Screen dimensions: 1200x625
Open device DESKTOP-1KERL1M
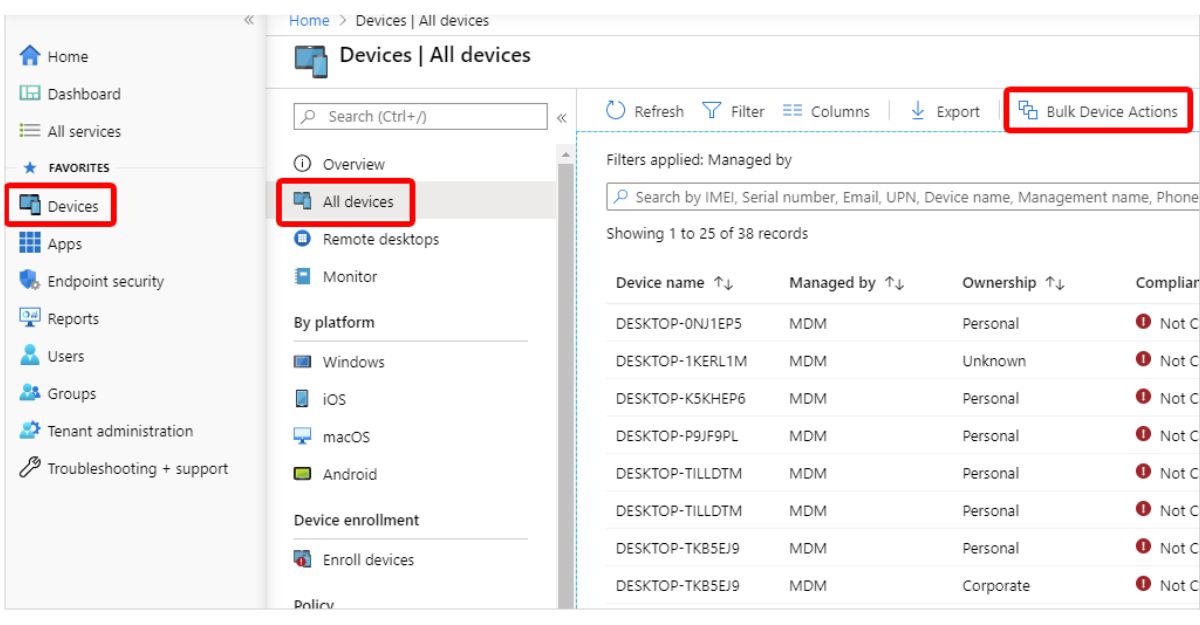(682, 361)
